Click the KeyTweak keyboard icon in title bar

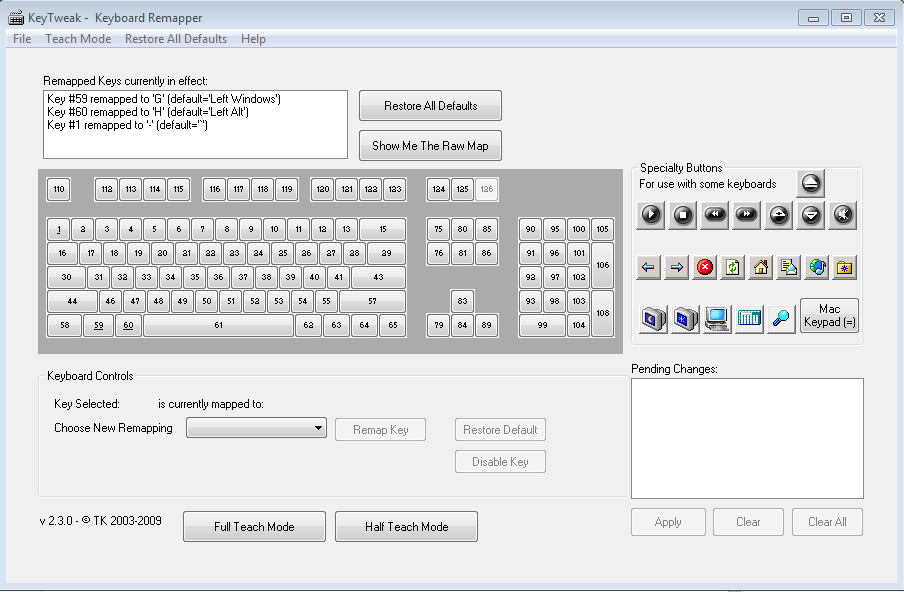pos(16,18)
